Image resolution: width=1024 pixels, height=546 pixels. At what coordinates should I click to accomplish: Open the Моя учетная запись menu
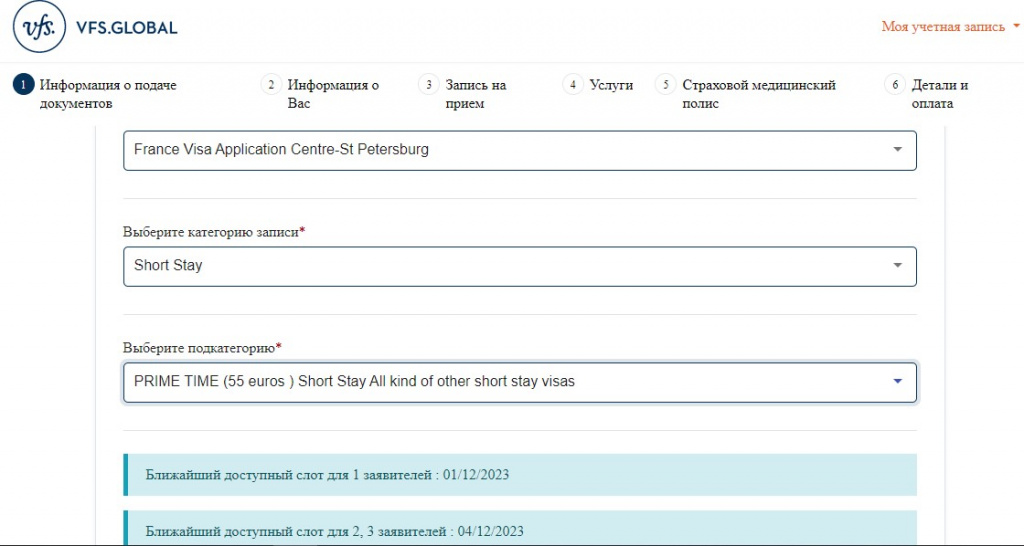pyautogui.click(x=950, y=27)
